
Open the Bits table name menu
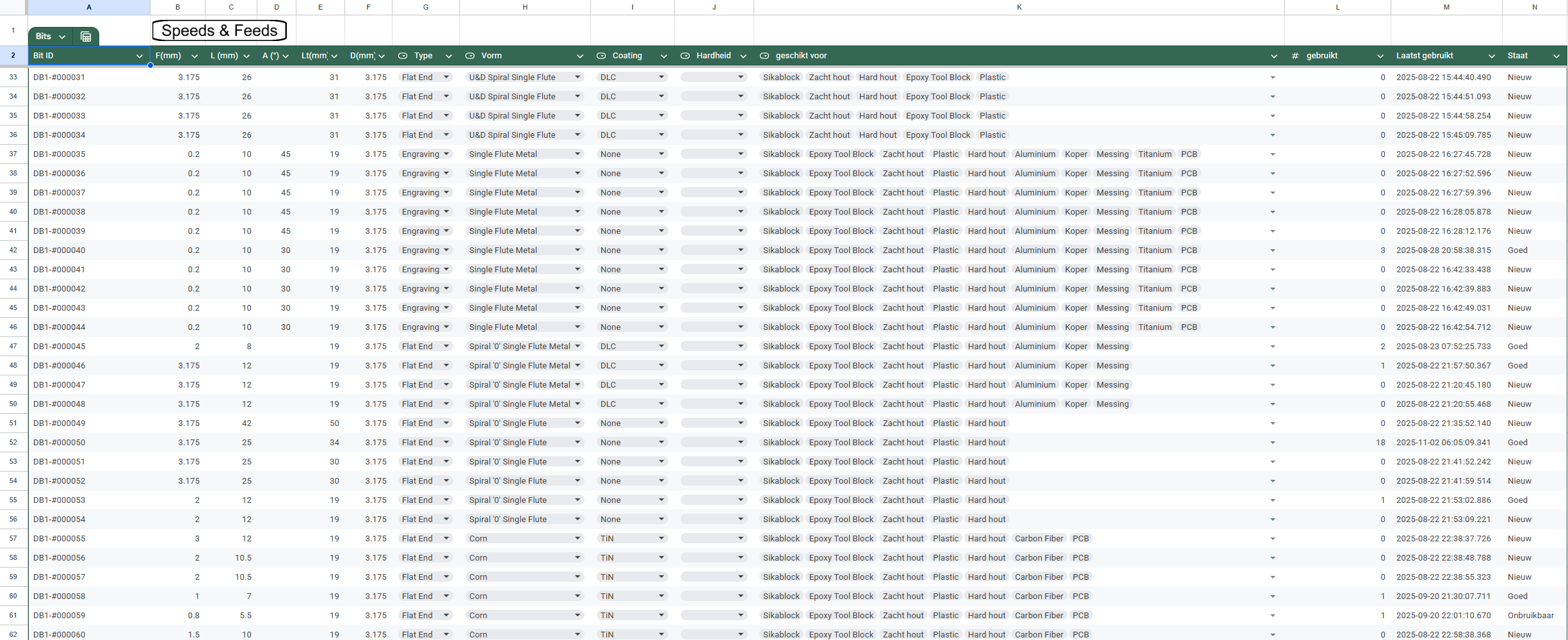(62, 37)
